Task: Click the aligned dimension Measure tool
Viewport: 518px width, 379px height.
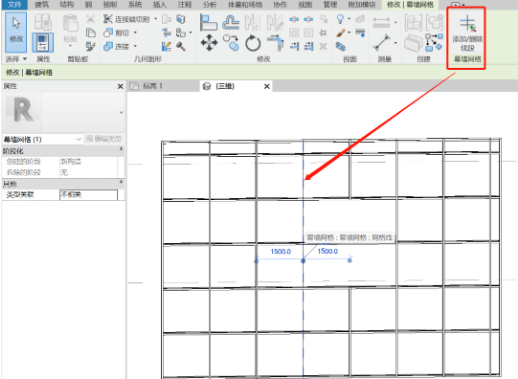Action: 381,43
